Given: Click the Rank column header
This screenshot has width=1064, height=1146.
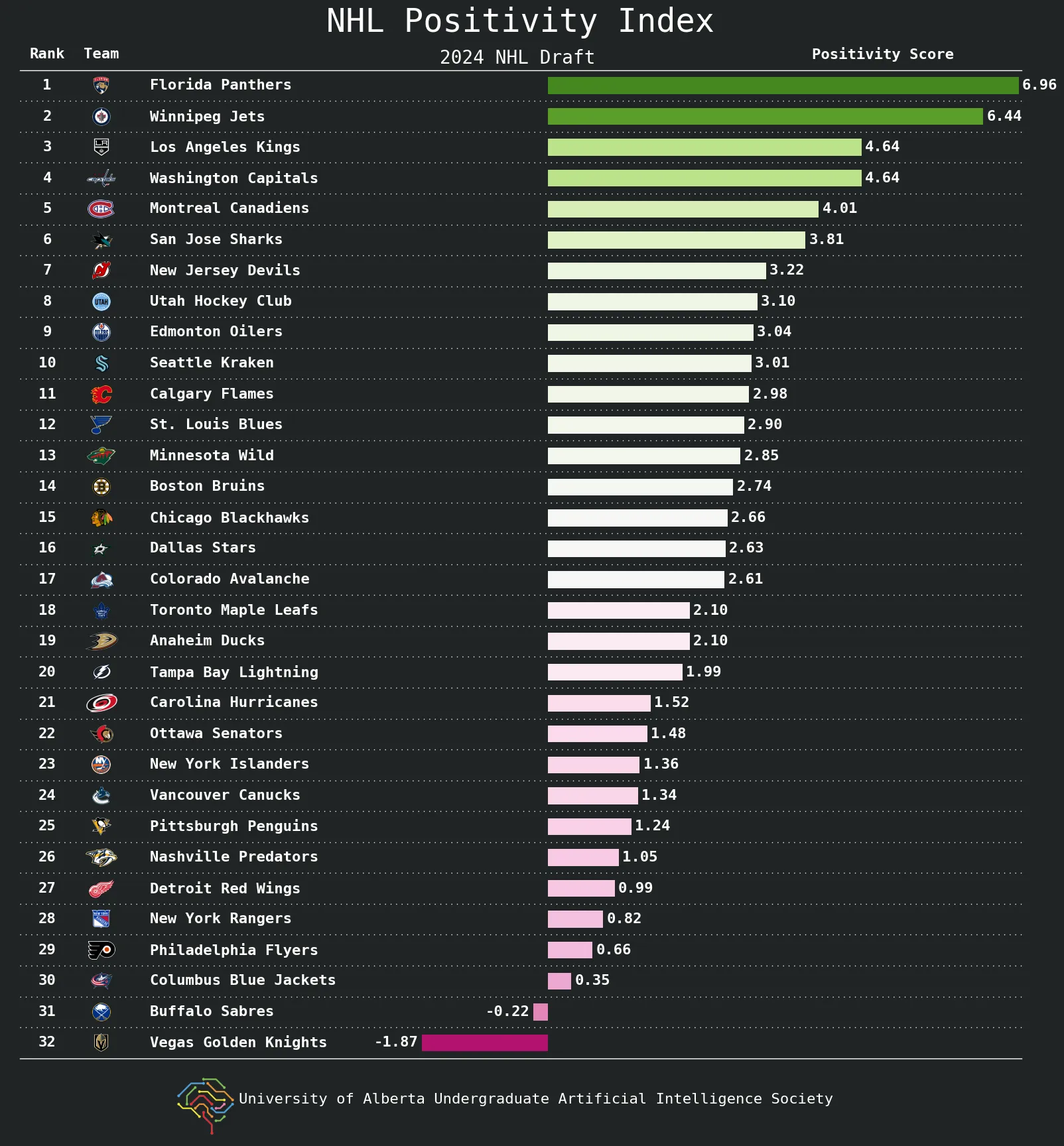Looking at the screenshot, I should pyautogui.click(x=47, y=54).
